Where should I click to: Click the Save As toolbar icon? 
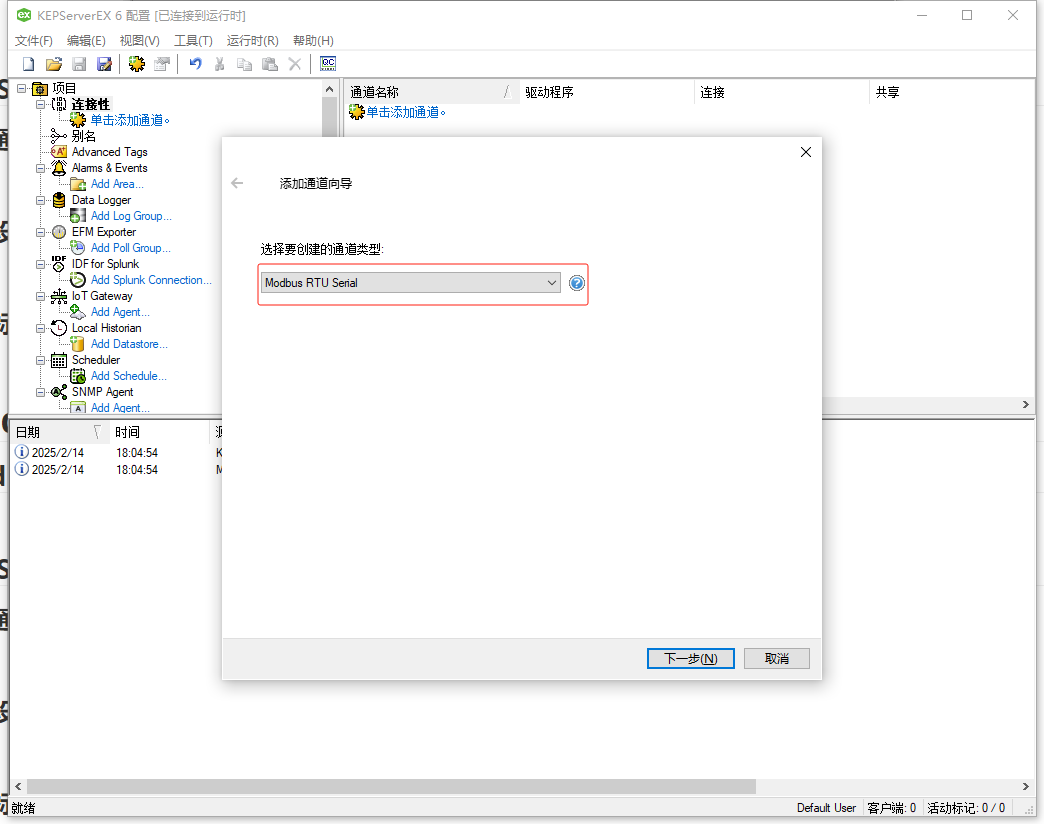tap(104, 64)
